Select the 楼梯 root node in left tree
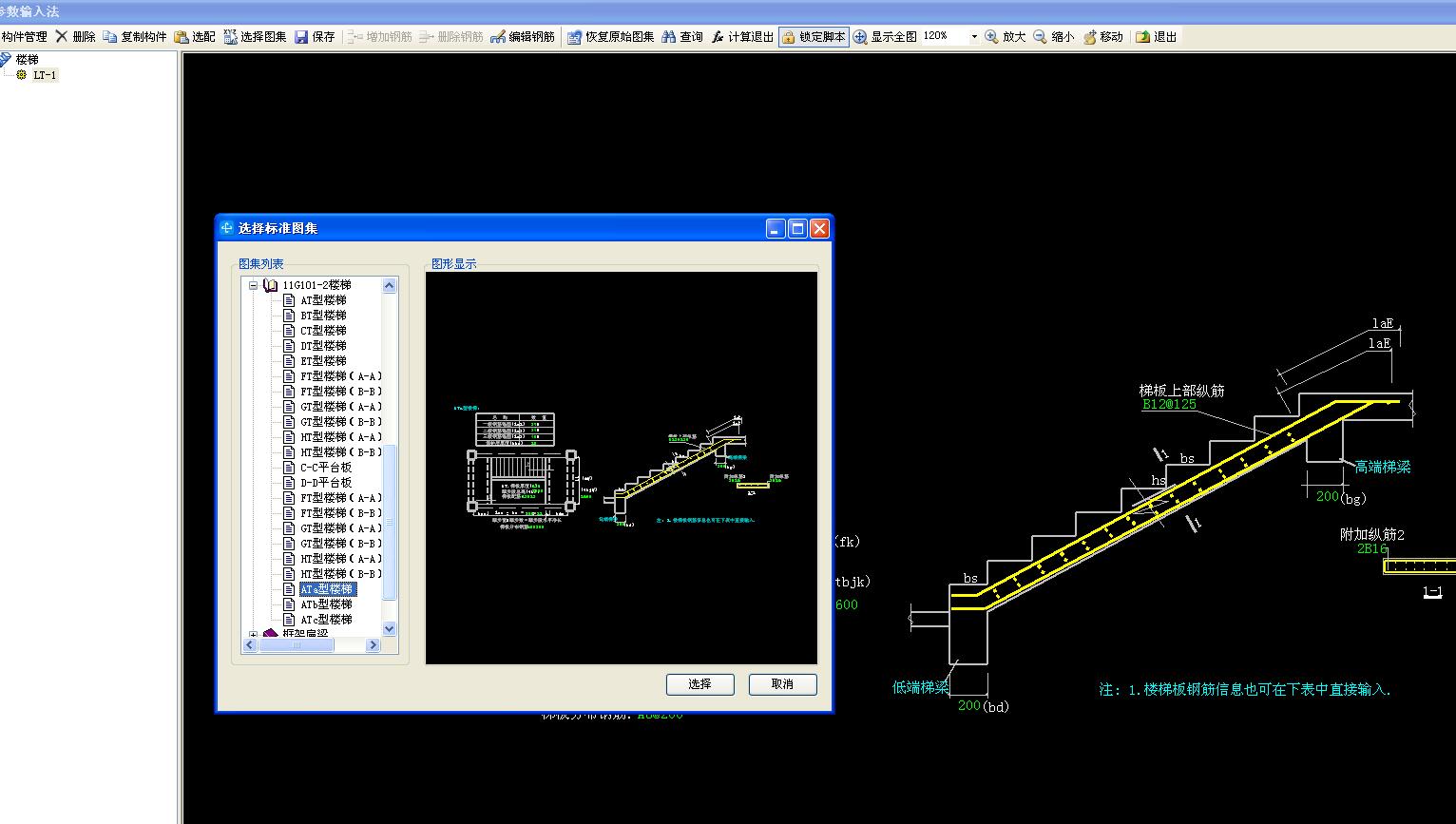Screen dimensions: 1456x824 coord(28,59)
